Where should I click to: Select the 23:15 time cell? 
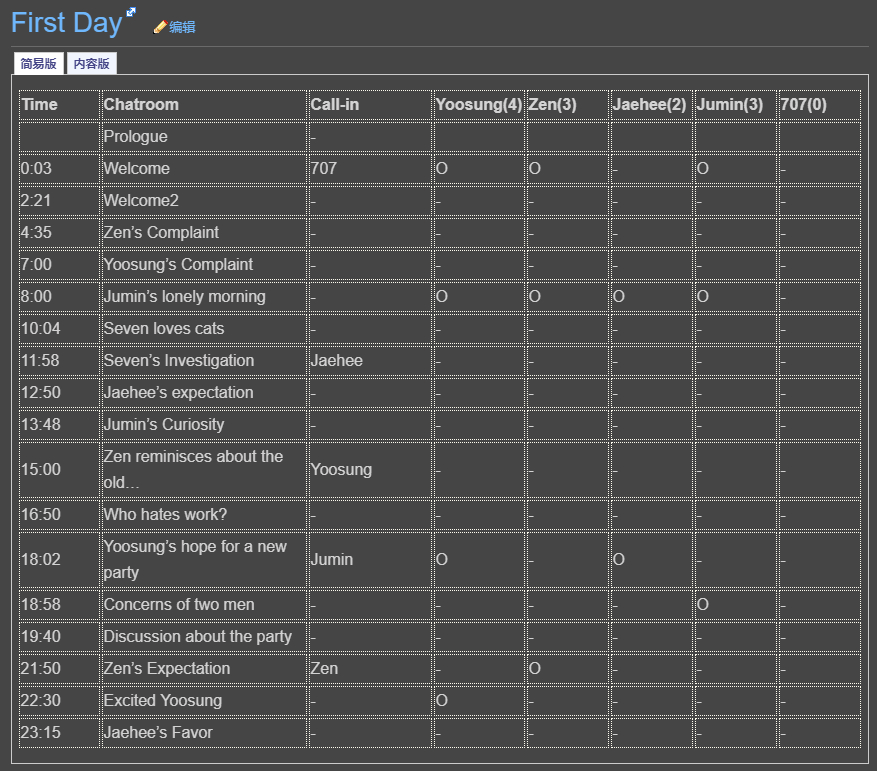click(59, 732)
